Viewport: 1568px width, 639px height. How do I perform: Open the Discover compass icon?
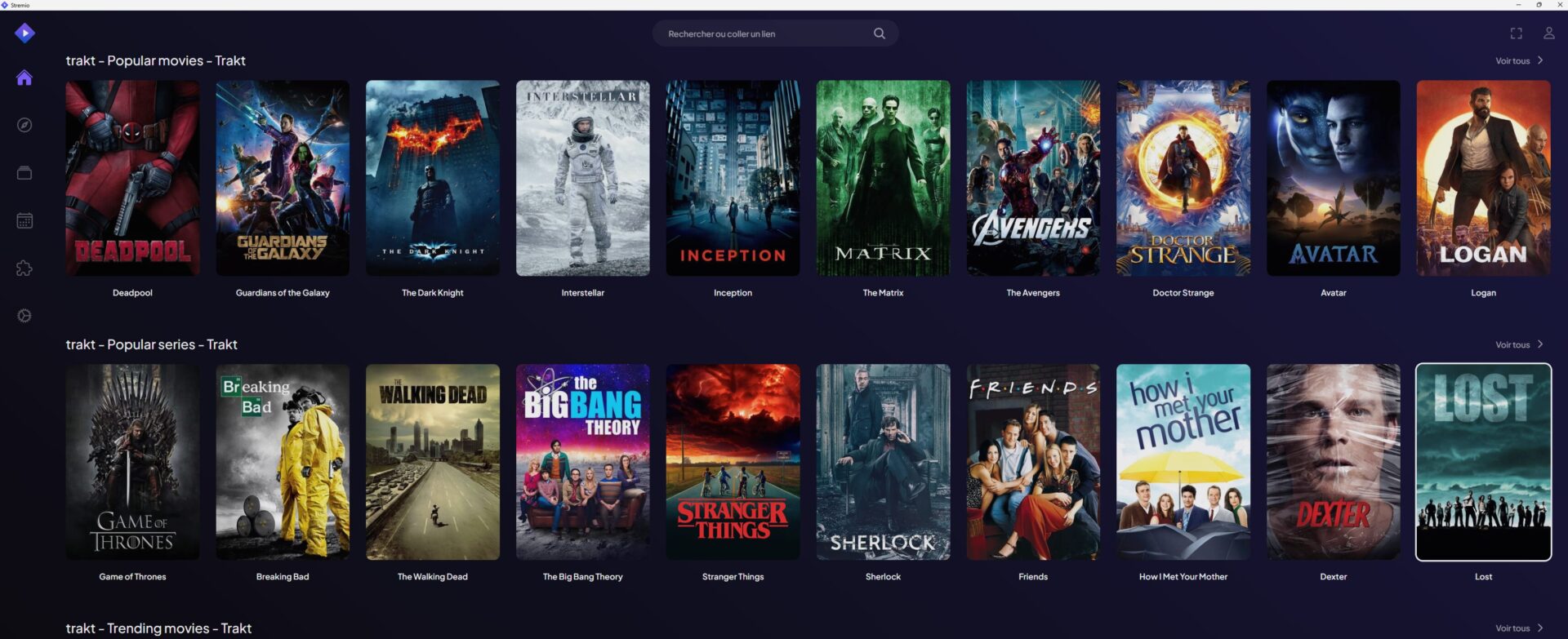tap(24, 125)
